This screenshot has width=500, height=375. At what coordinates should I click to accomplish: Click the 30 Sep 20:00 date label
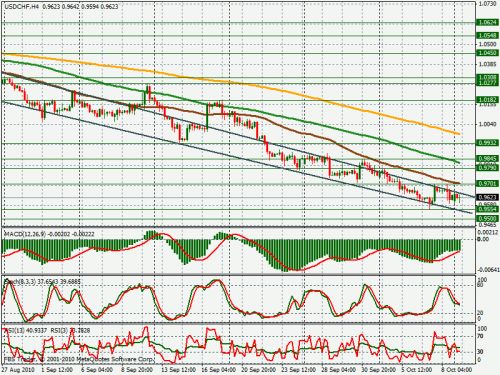point(379,370)
